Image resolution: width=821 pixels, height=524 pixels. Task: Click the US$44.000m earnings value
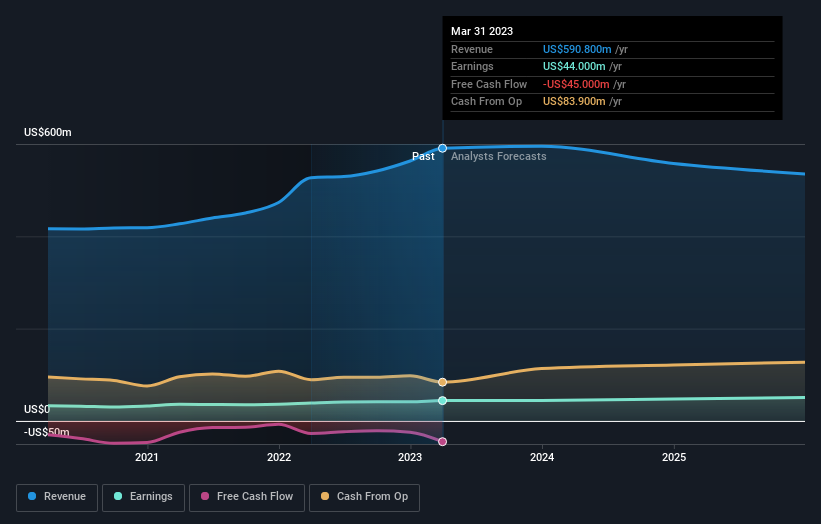click(574, 66)
